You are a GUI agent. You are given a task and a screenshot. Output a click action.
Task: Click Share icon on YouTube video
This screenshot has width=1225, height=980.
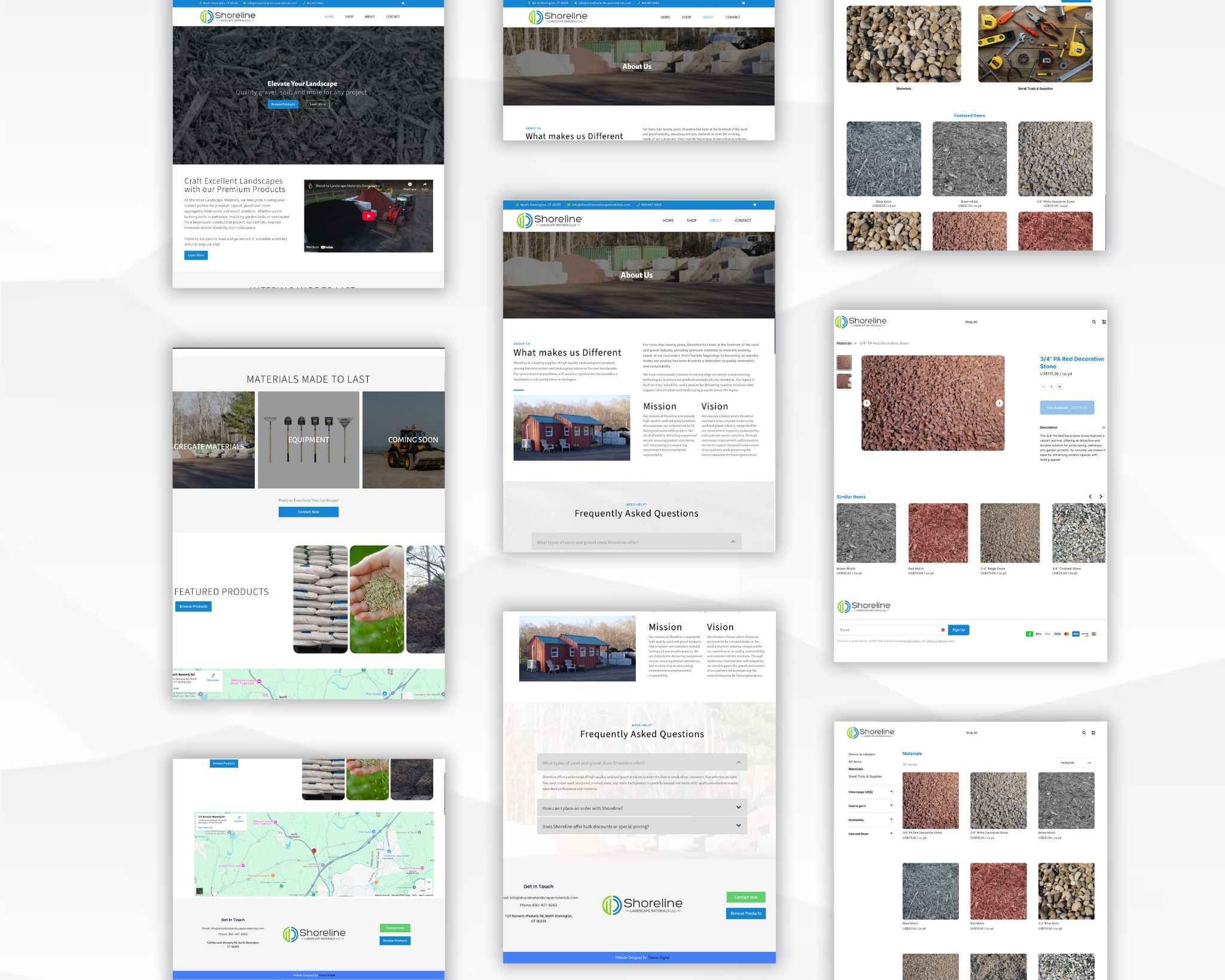coord(425,185)
